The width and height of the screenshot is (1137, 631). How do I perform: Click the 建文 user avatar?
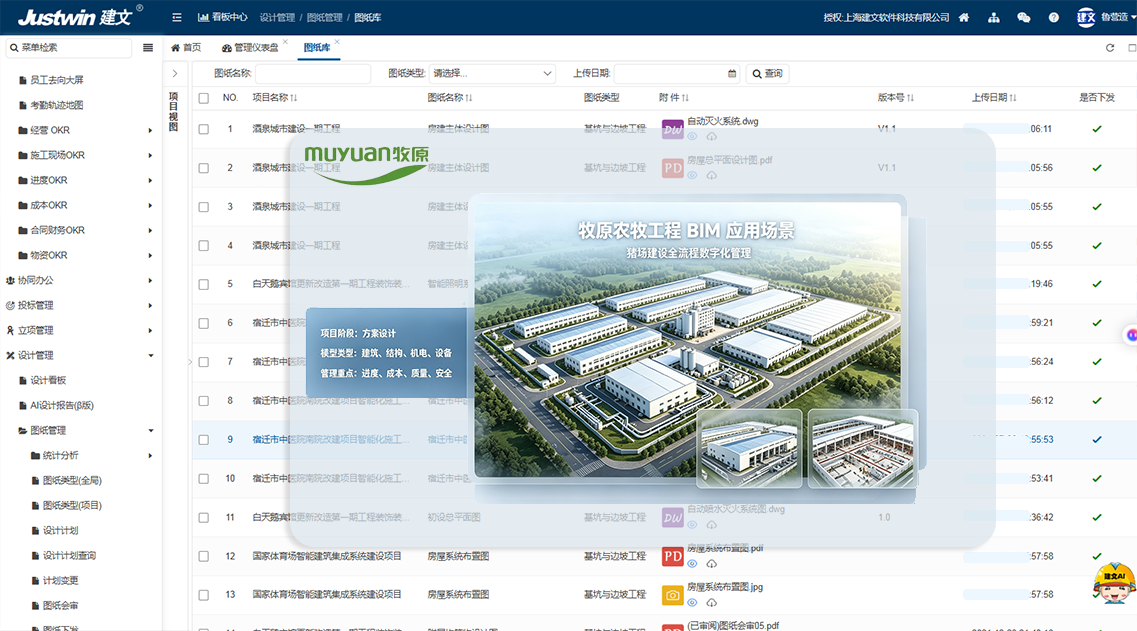(1086, 17)
